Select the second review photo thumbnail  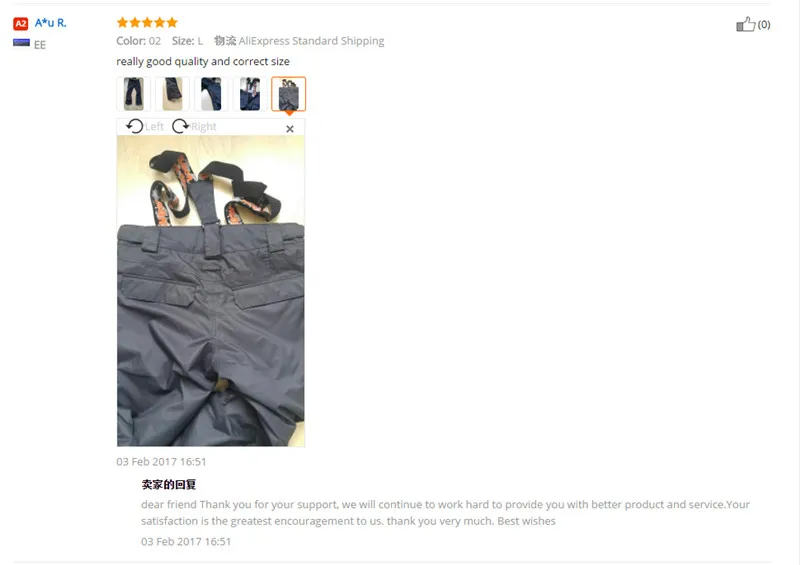(172, 94)
